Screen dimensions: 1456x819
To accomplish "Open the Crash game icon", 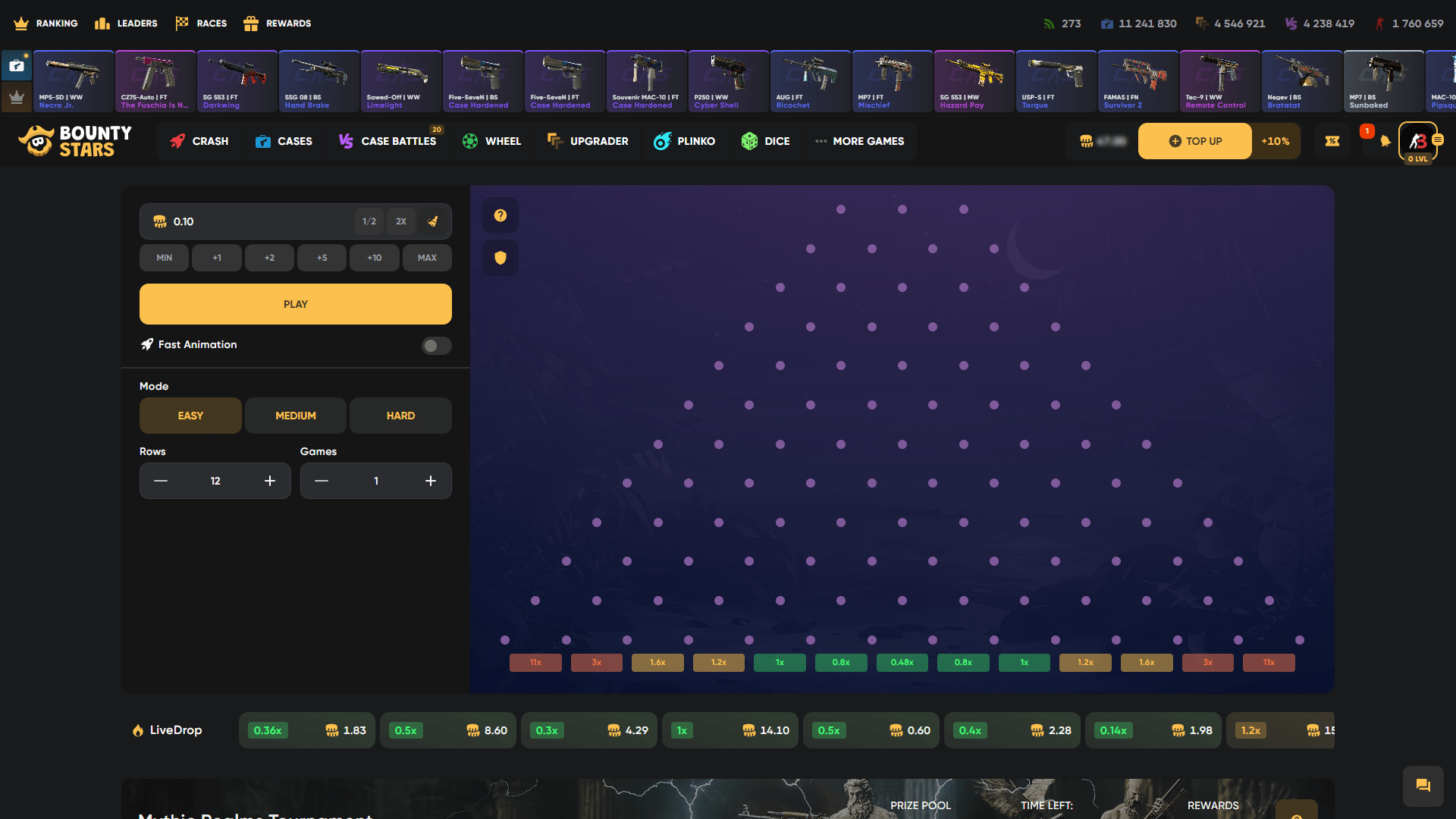I will 177,141.
